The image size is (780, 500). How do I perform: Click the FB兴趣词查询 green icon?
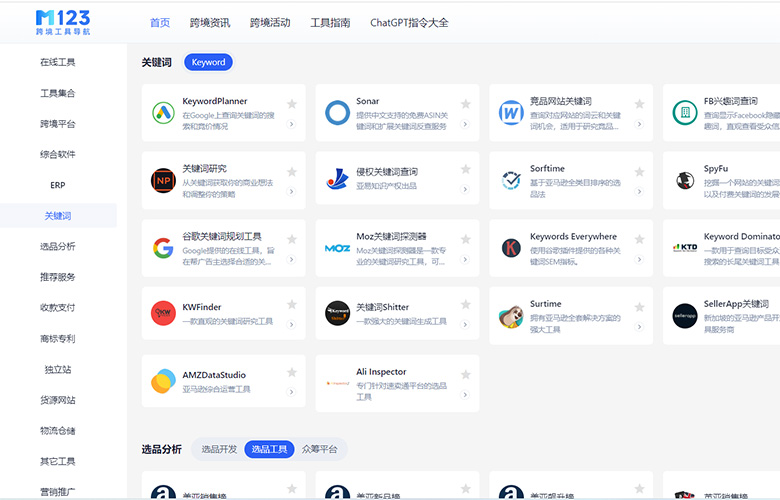(x=685, y=113)
